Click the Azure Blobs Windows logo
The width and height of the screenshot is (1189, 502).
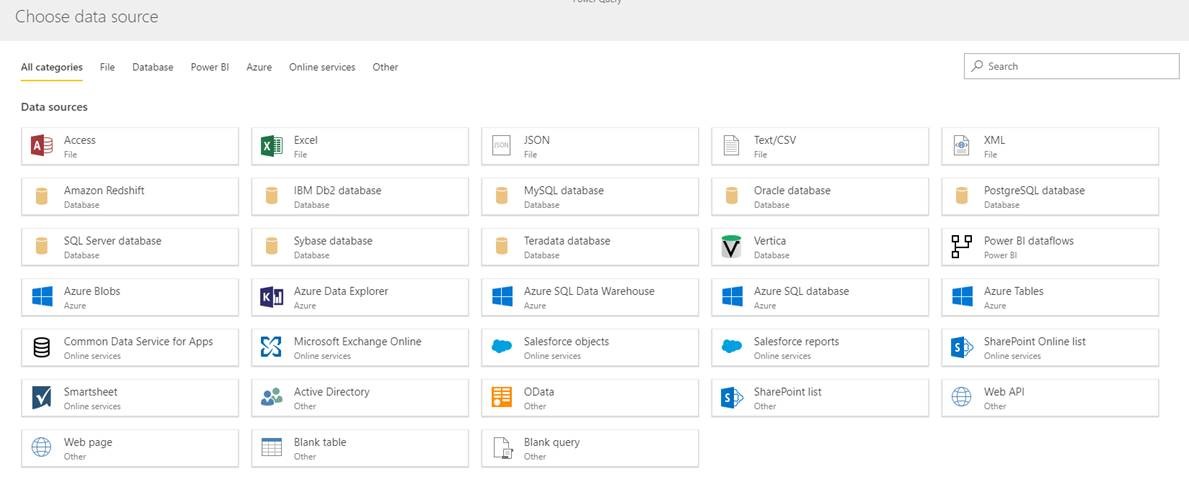(x=42, y=296)
